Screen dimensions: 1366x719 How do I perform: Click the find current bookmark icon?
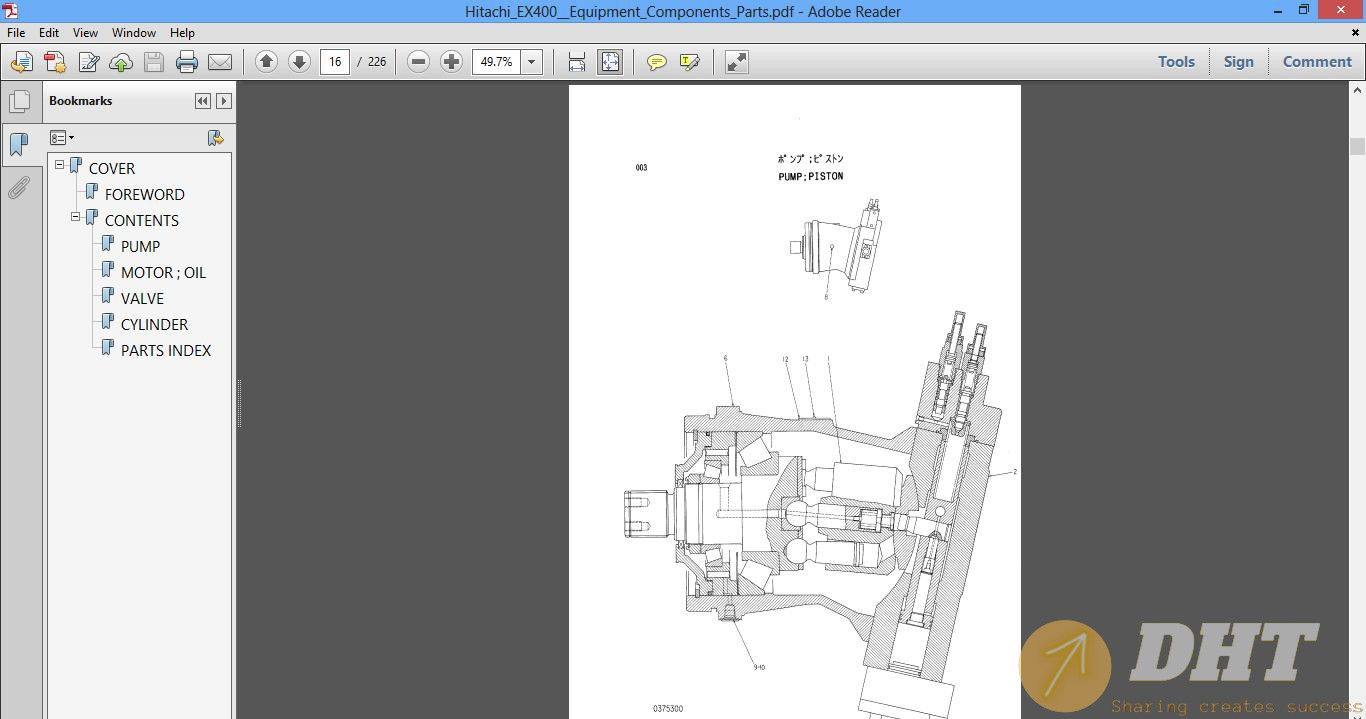coord(215,138)
